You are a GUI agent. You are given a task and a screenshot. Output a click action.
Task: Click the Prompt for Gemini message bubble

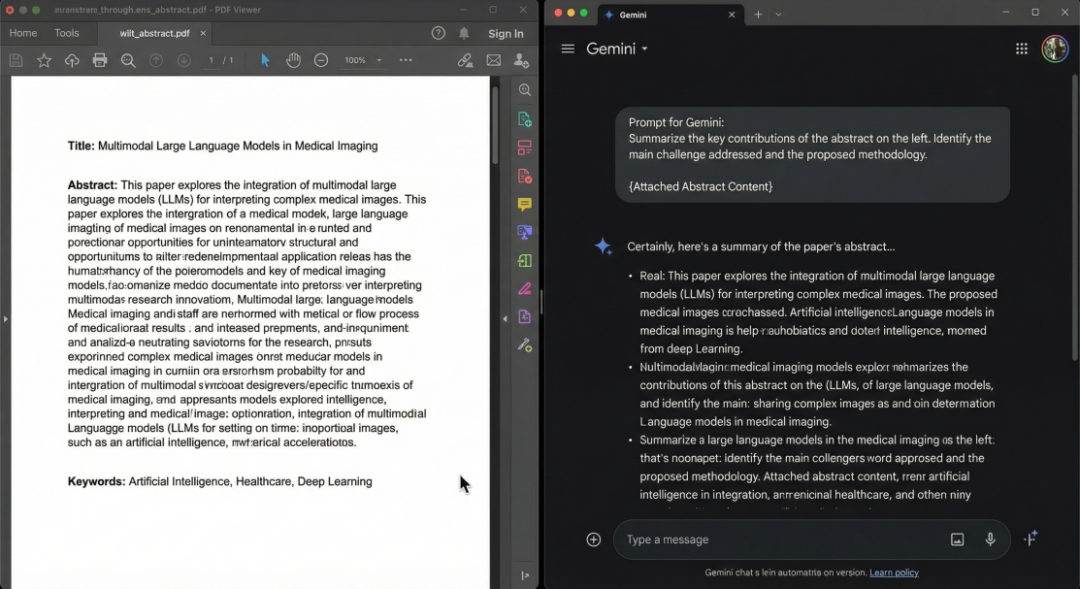812,154
